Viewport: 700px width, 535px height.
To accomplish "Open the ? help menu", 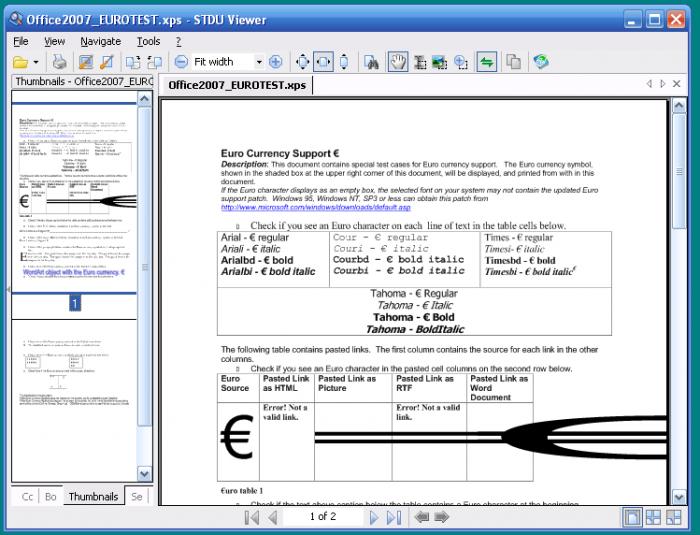I will tap(179, 42).
